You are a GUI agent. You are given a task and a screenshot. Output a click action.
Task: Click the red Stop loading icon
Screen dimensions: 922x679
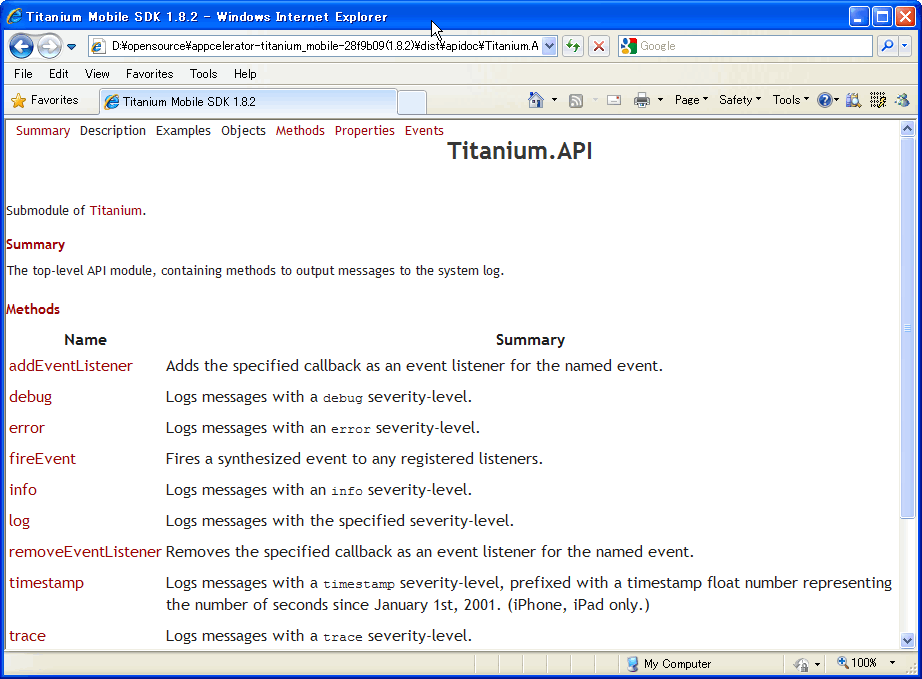[x=599, y=46]
